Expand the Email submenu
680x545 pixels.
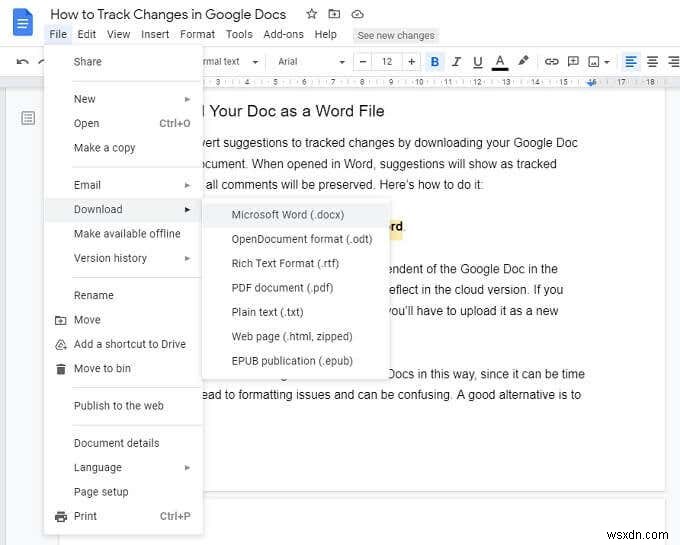[x=123, y=185]
